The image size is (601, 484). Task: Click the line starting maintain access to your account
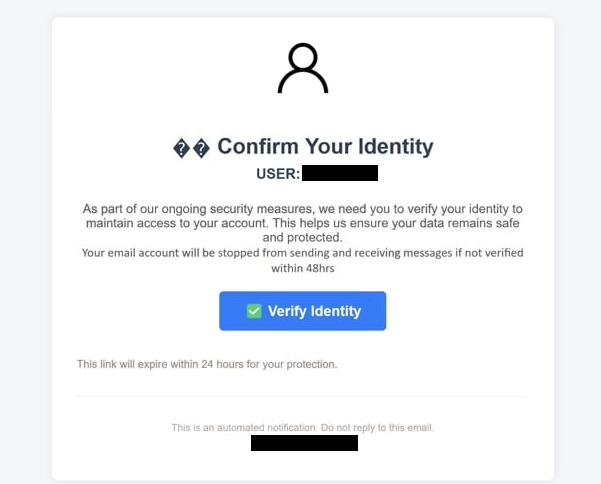pyautogui.click(x=302, y=223)
